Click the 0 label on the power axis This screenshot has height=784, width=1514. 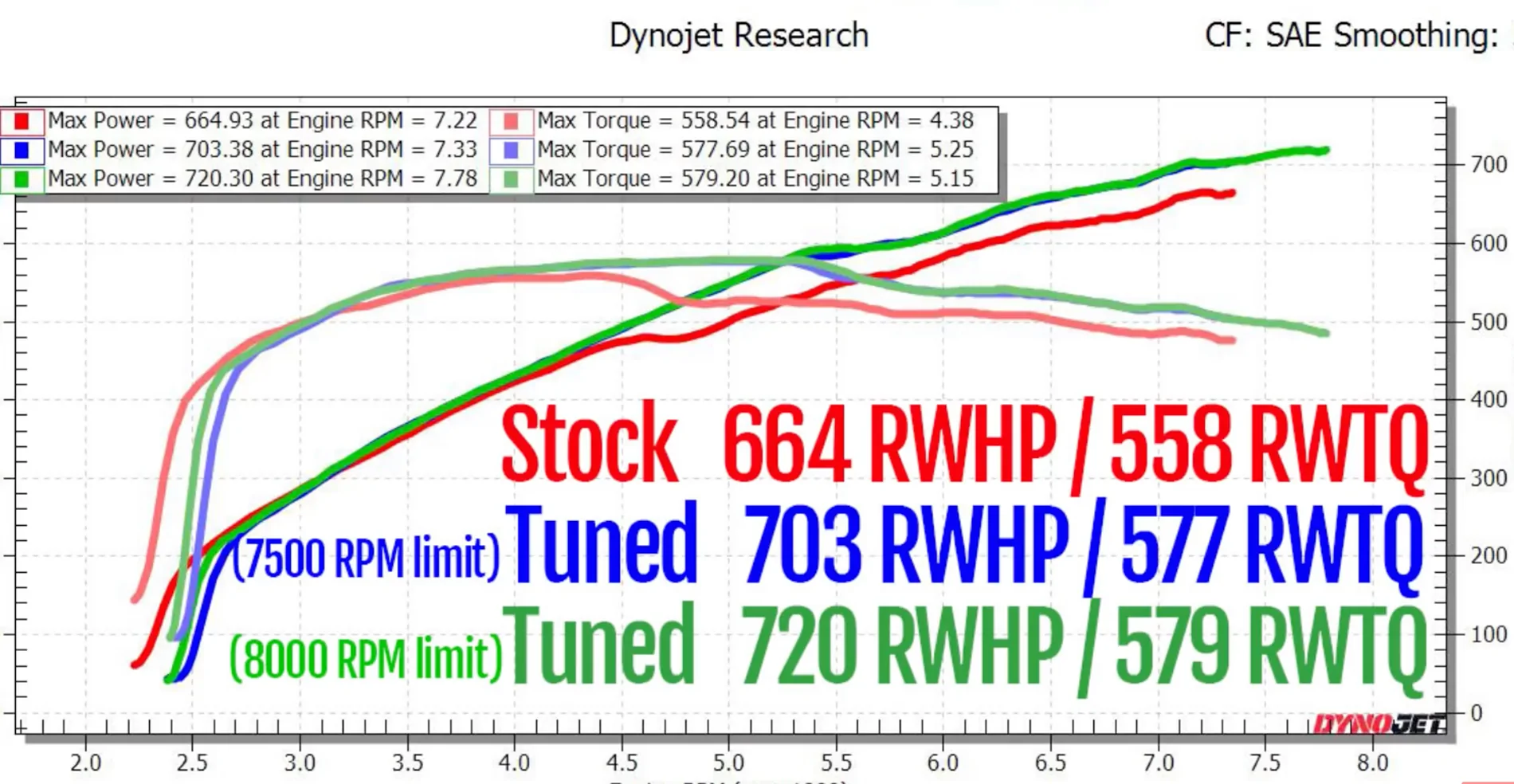1476,713
